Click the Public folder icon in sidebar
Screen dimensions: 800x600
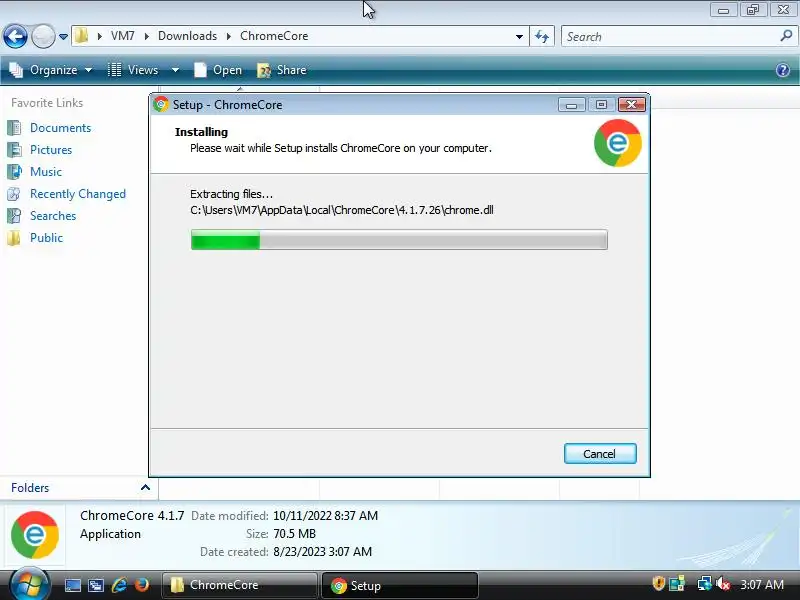pos(14,238)
